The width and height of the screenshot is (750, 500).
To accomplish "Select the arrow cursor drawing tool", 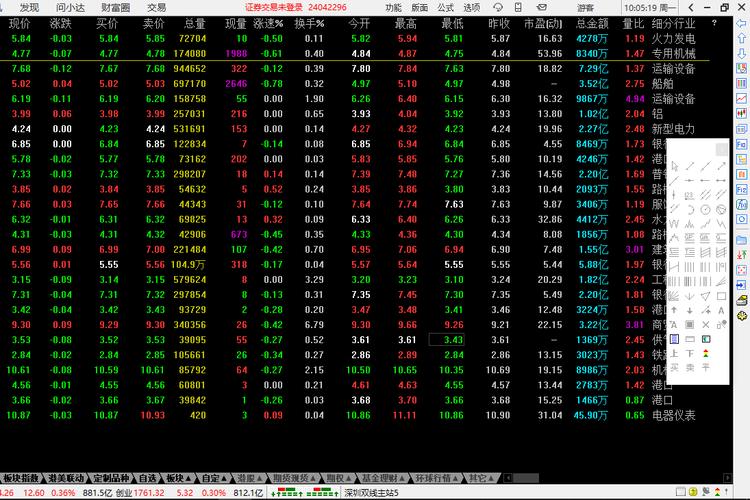I will click(x=673, y=166).
